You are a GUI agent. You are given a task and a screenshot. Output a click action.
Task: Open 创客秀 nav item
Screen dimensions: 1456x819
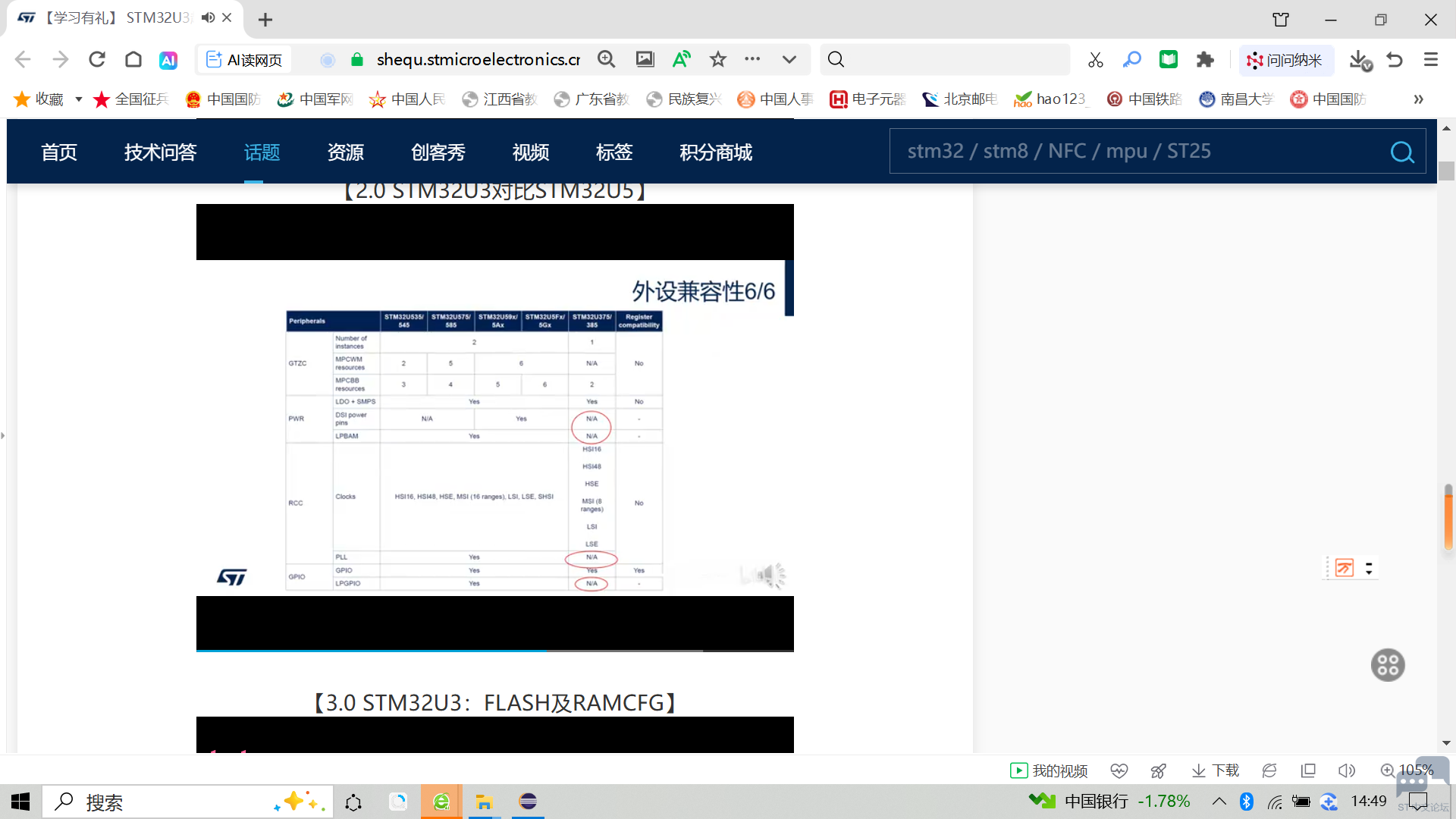pos(438,152)
